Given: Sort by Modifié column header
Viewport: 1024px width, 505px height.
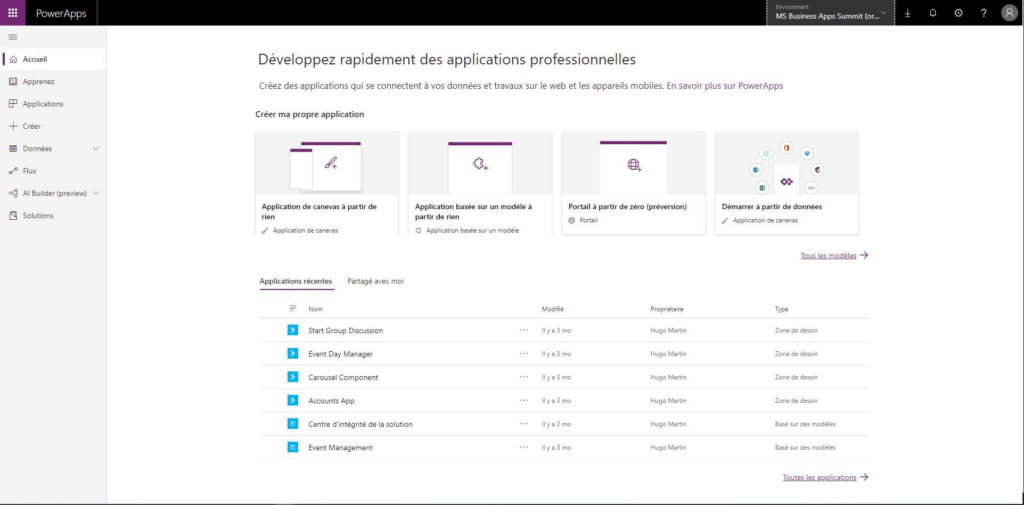Looking at the screenshot, I should (x=552, y=309).
